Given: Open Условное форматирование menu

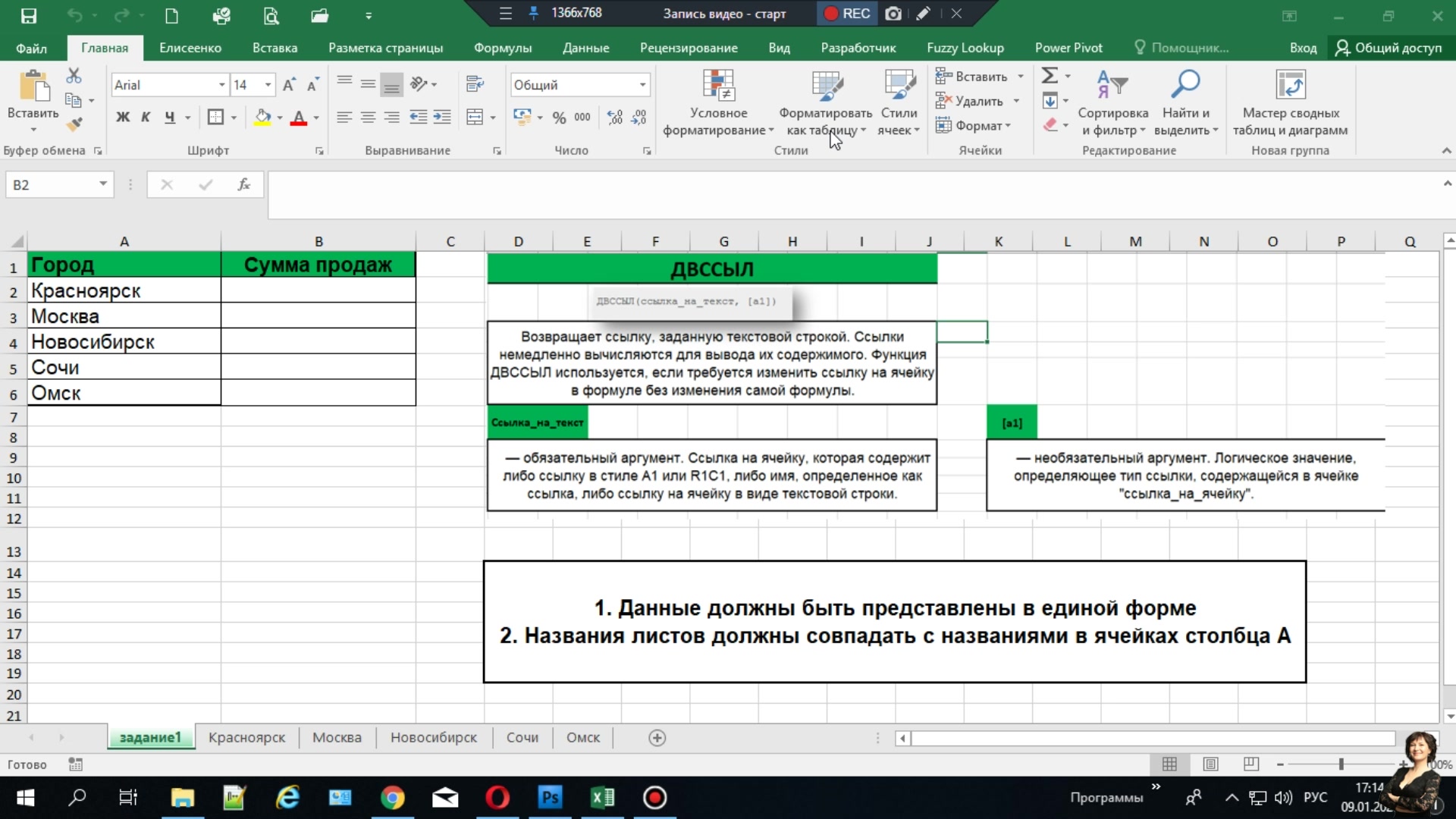Looking at the screenshot, I should point(717,102).
